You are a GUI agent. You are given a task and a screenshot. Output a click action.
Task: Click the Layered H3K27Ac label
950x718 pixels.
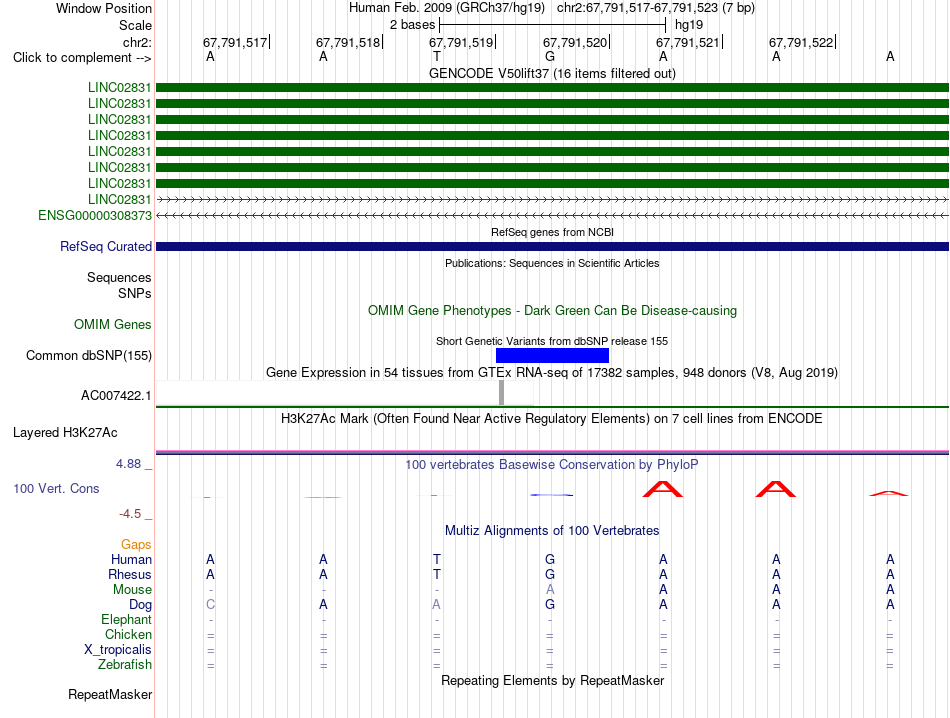click(65, 433)
